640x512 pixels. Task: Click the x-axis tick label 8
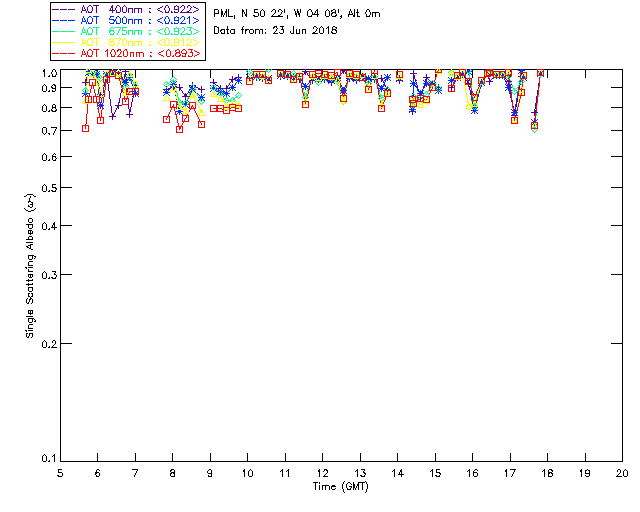coord(172,472)
